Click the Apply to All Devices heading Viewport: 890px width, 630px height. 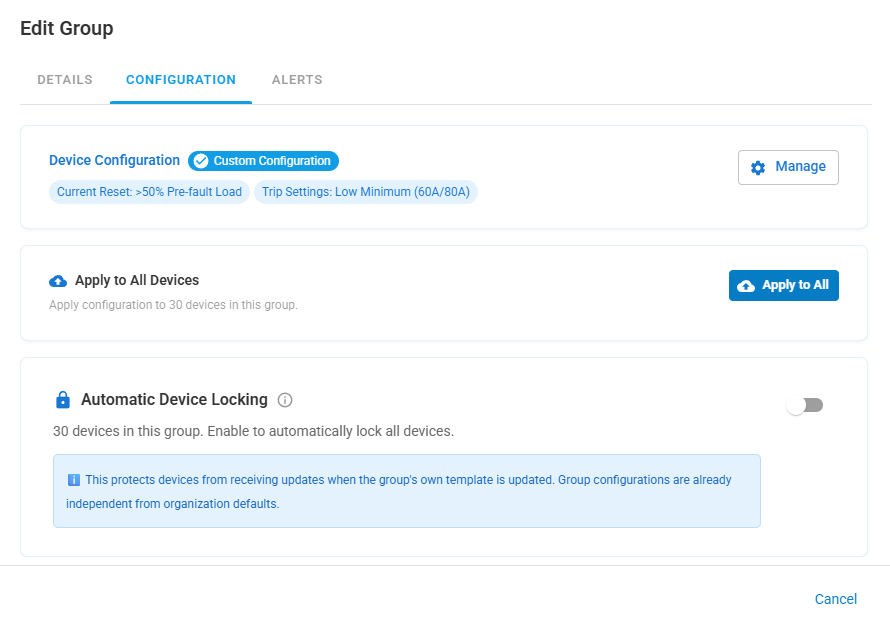(x=137, y=280)
